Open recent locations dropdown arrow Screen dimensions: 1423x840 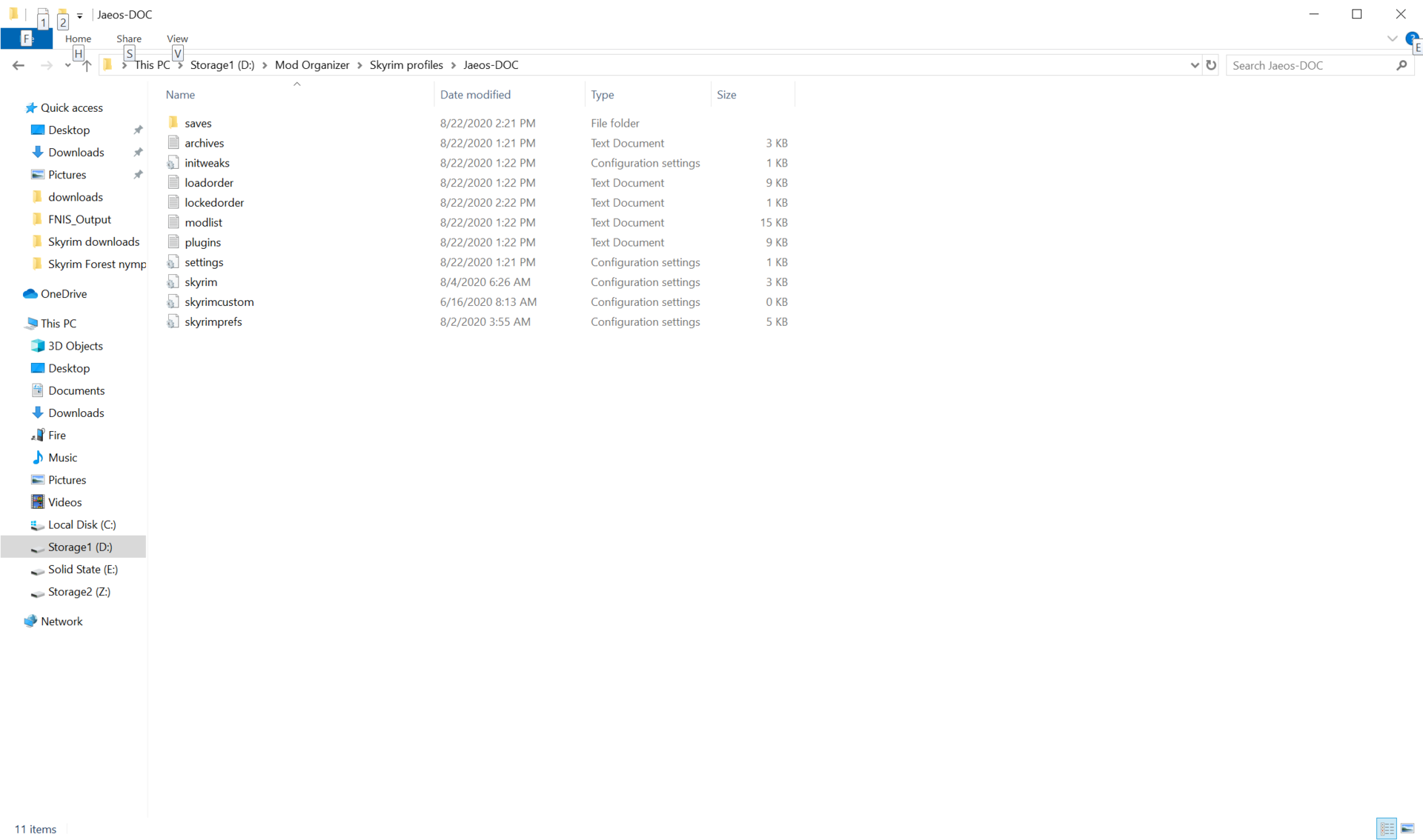click(67, 66)
